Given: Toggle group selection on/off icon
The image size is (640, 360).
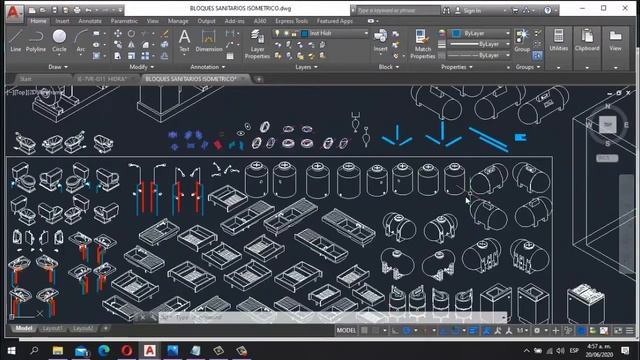Looking at the screenshot, I should (538, 56).
